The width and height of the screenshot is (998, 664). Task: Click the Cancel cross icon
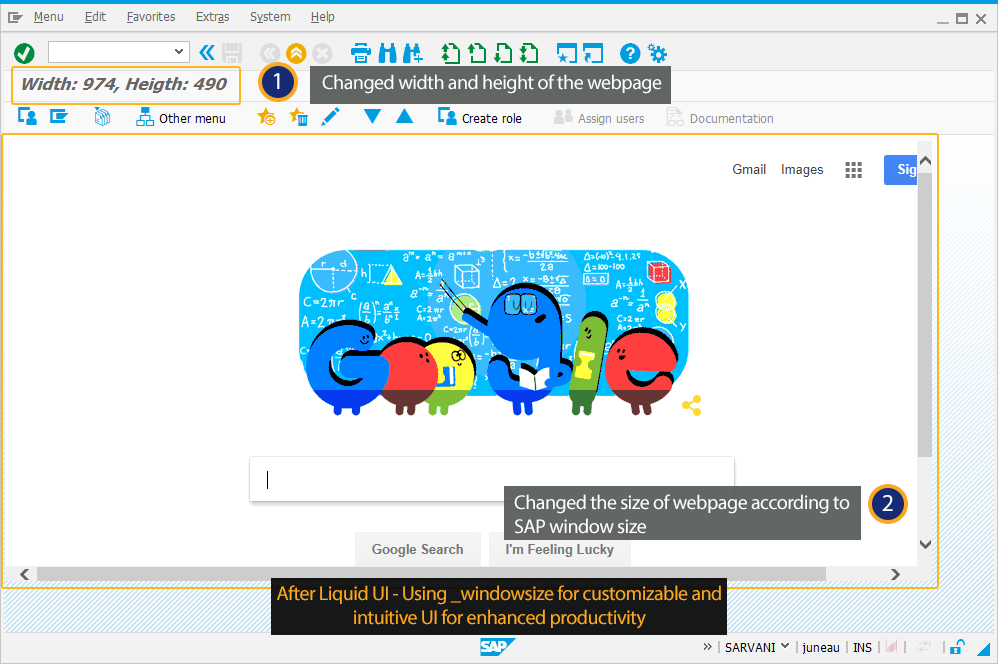click(x=322, y=53)
